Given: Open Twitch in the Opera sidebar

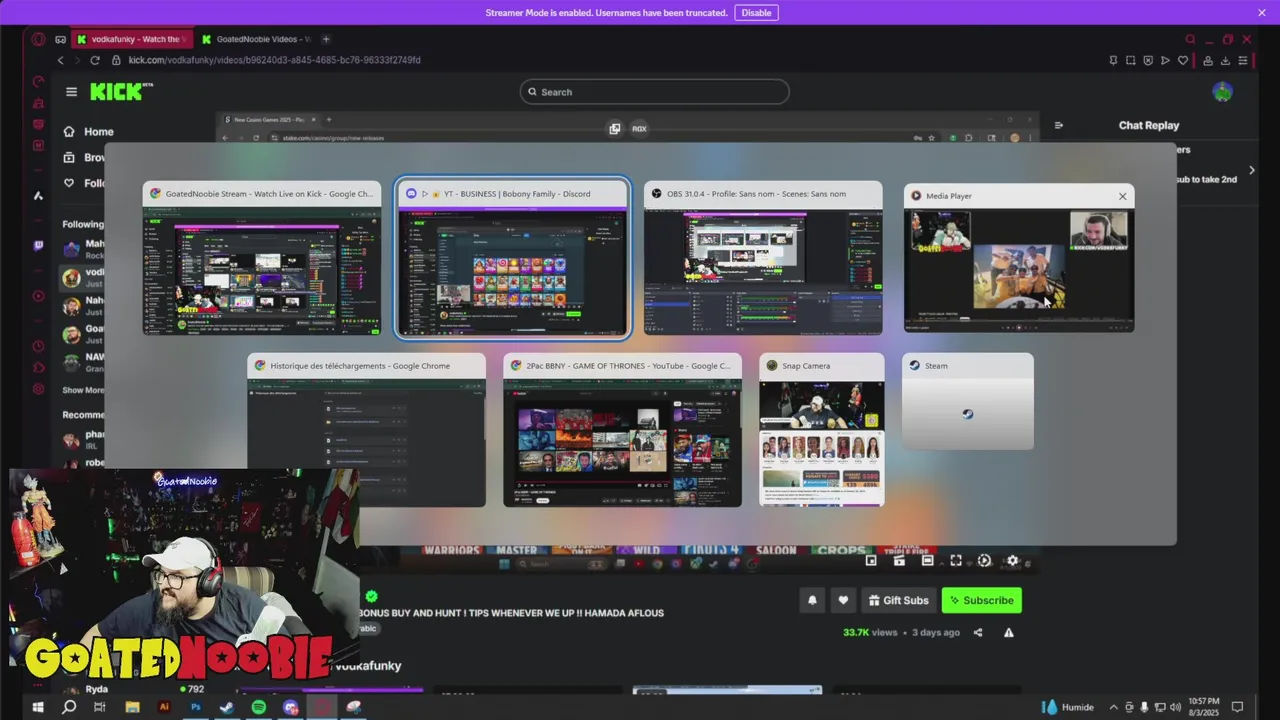Looking at the screenshot, I should point(38,245).
